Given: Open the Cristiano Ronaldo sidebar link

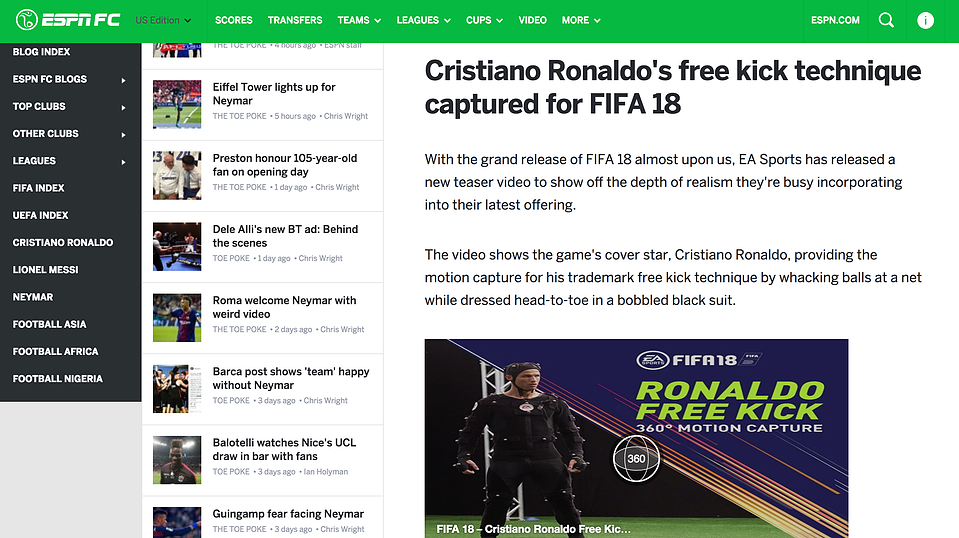Looking at the screenshot, I should click(x=63, y=243).
